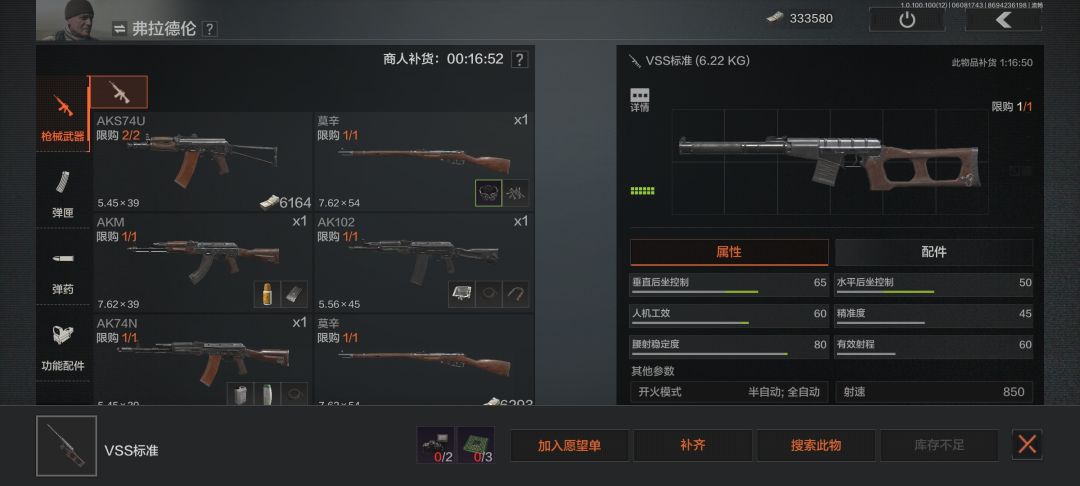The height and width of the screenshot is (486, 1080).
Task: Click the power icon button at top
Action: click(x=907, y=19)
